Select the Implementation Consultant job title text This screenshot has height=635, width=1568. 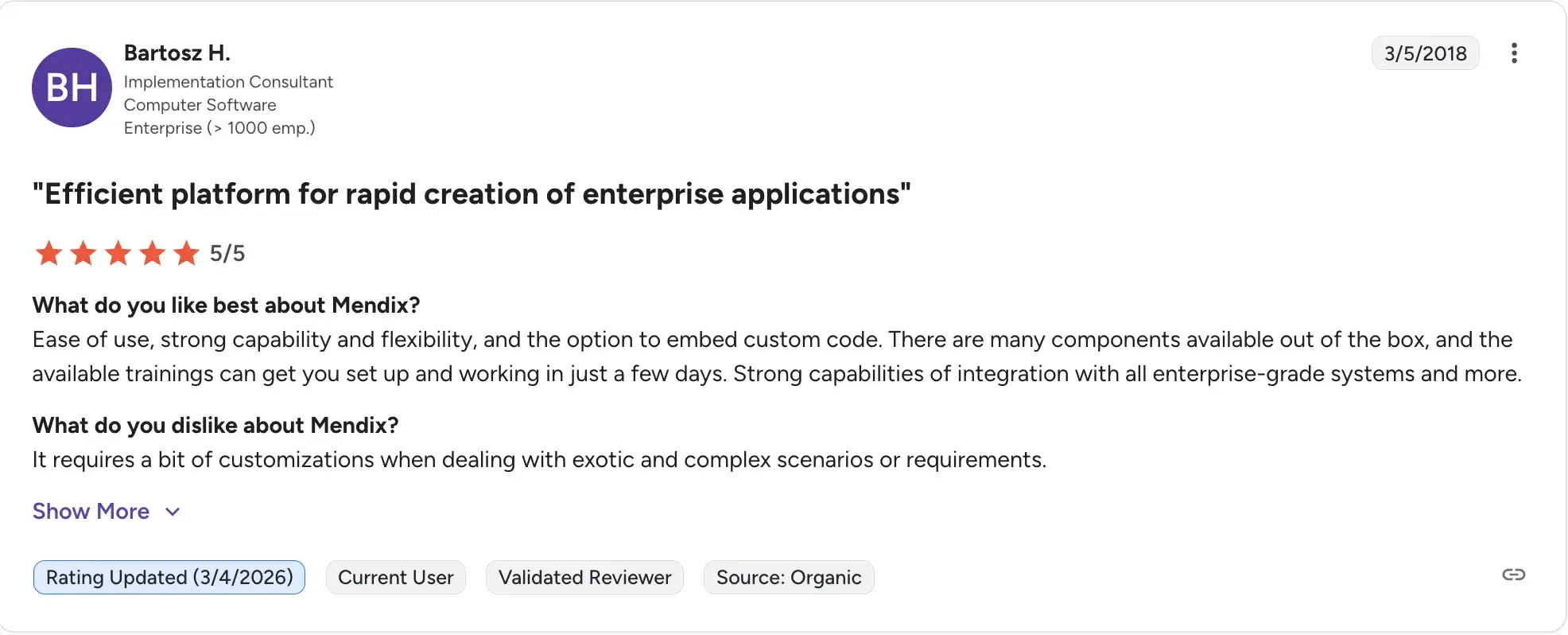pos(228,81)
